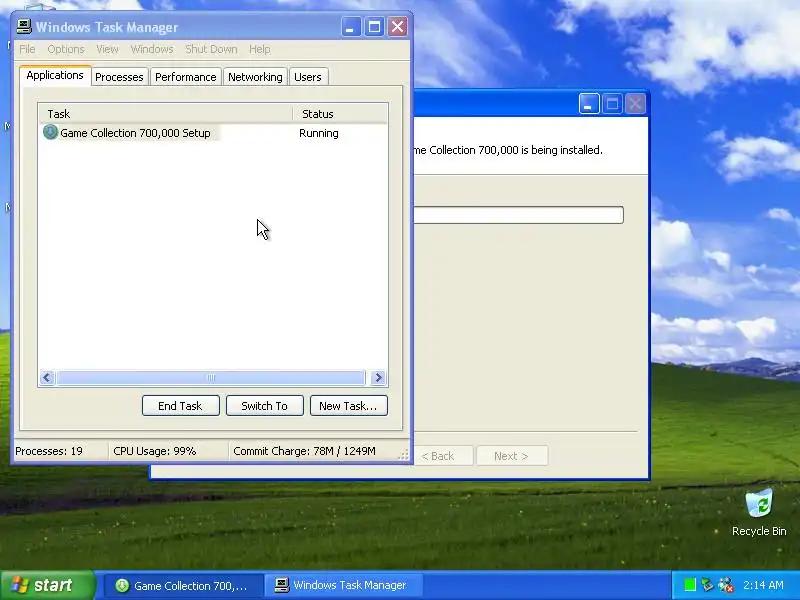The image size is (800, 600).
Task: Open the View menu in Task Manager
Action: click(107, 49)
